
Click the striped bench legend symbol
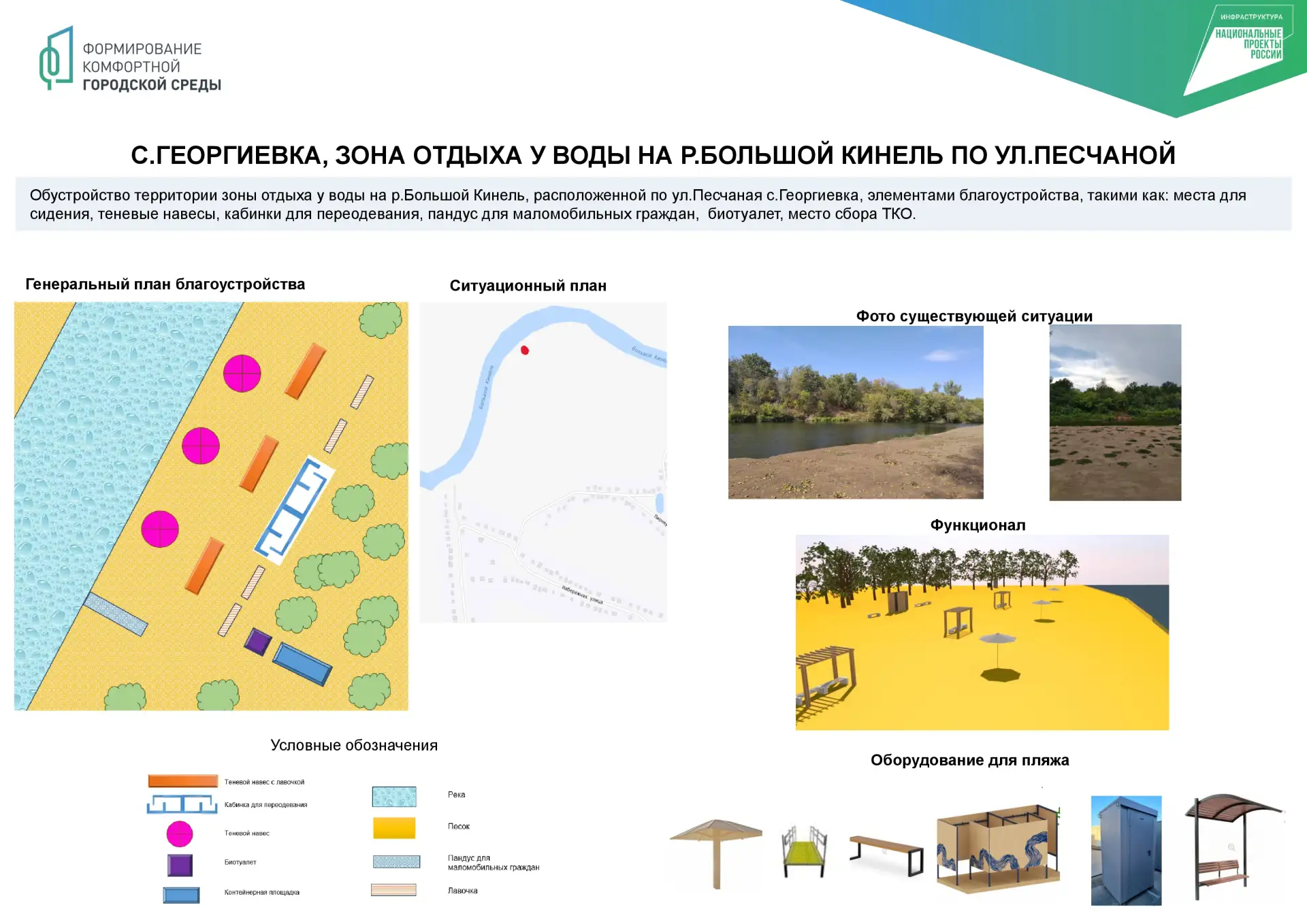coord(393,889)
